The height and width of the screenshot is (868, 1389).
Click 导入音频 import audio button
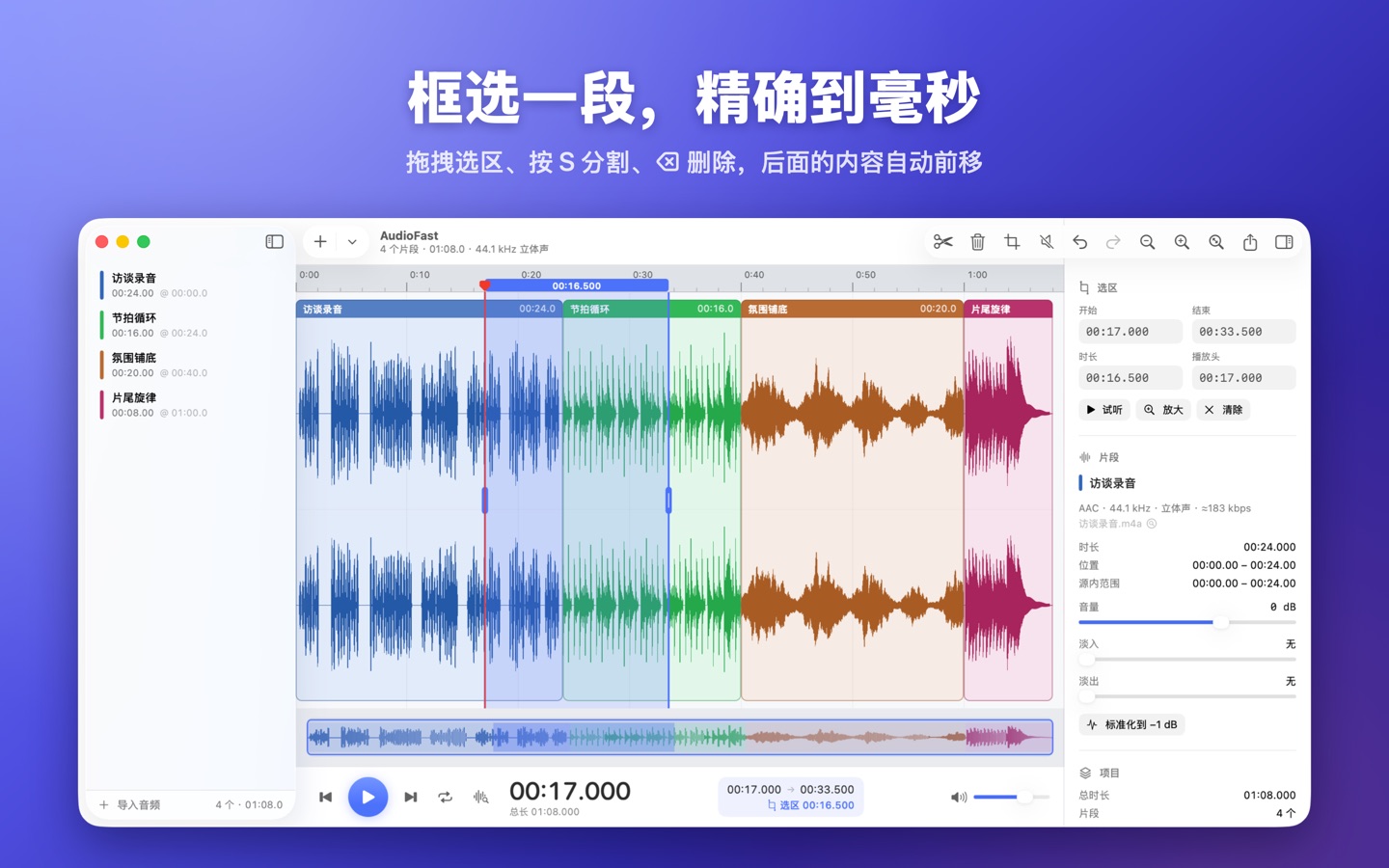click(130, 804)
